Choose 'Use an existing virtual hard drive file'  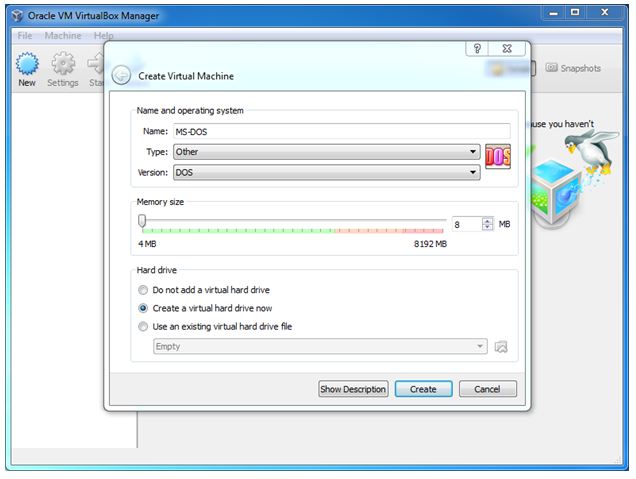point(145,326)
